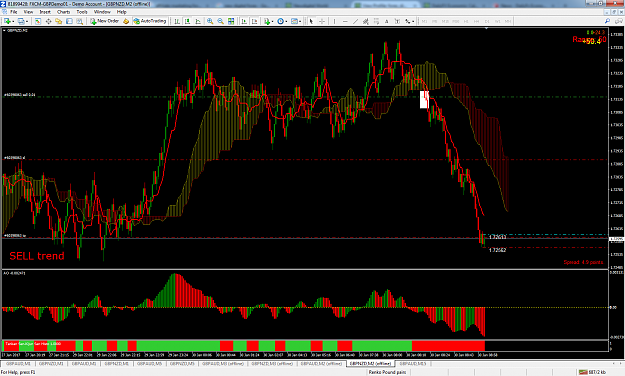Image resolution: width=625 pixels, height=376 pixels.
Task: Toggle chart shift from right edge
Action: (254, 21)
